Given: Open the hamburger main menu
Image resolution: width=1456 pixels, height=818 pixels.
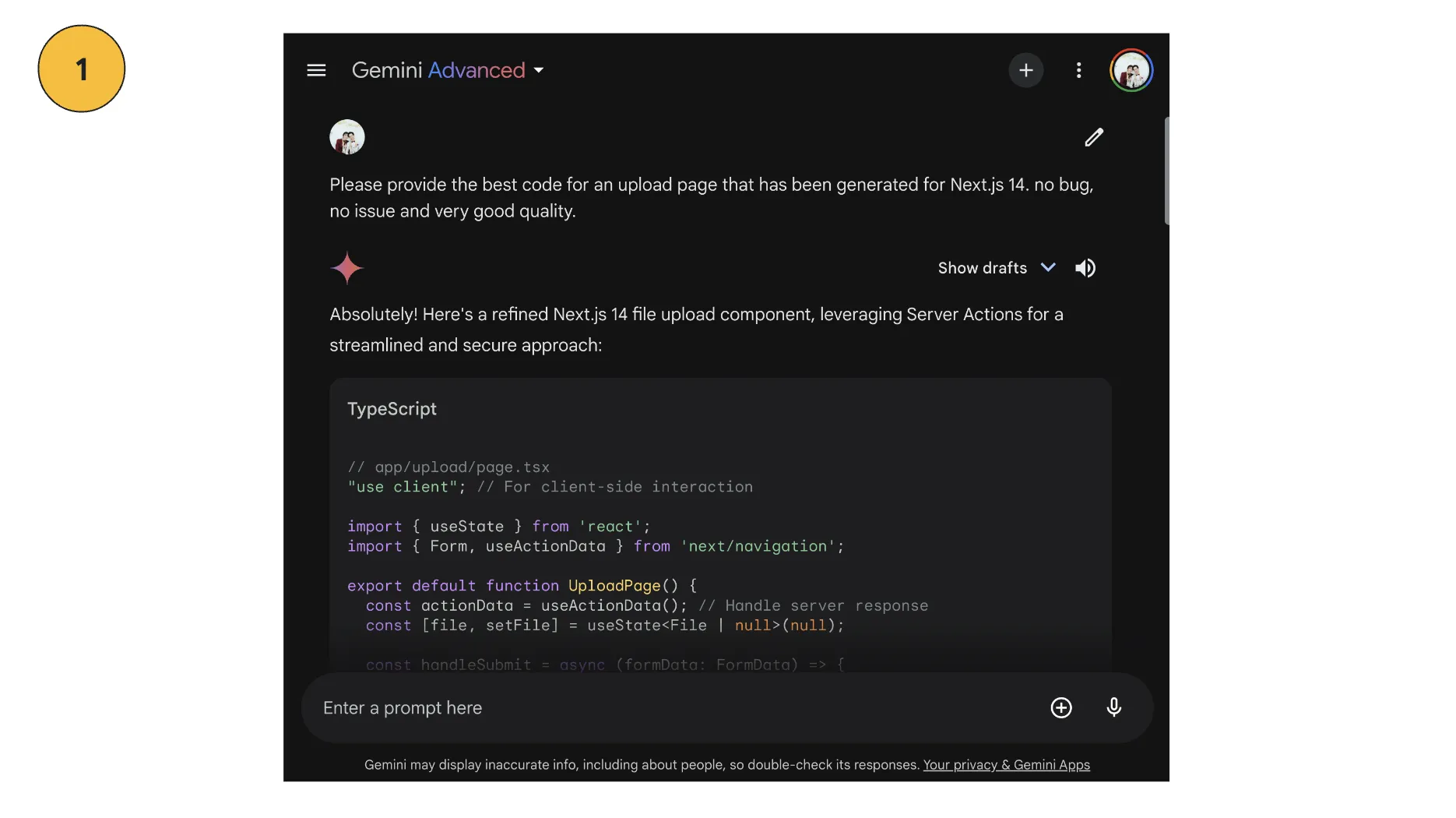Looking at the screenshot, I should coord(316,70).
